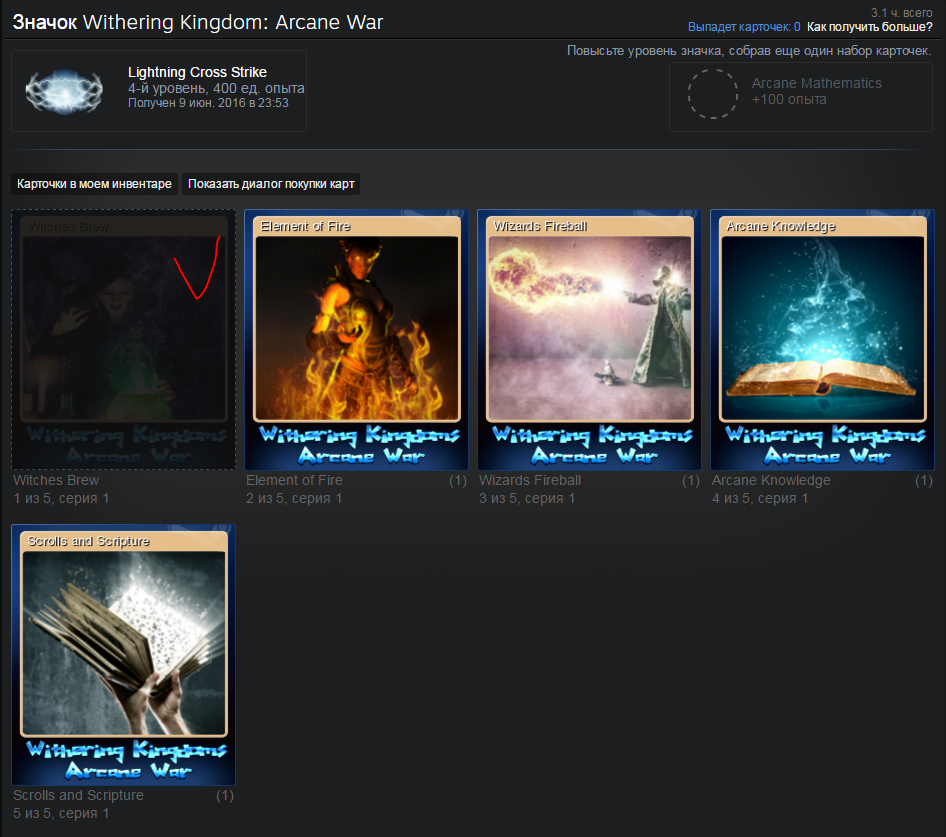The height and width of the screenshot is (837, 946).
Task: Open 'Карточки в моем инвентаре' button
Action: (94, 184)
